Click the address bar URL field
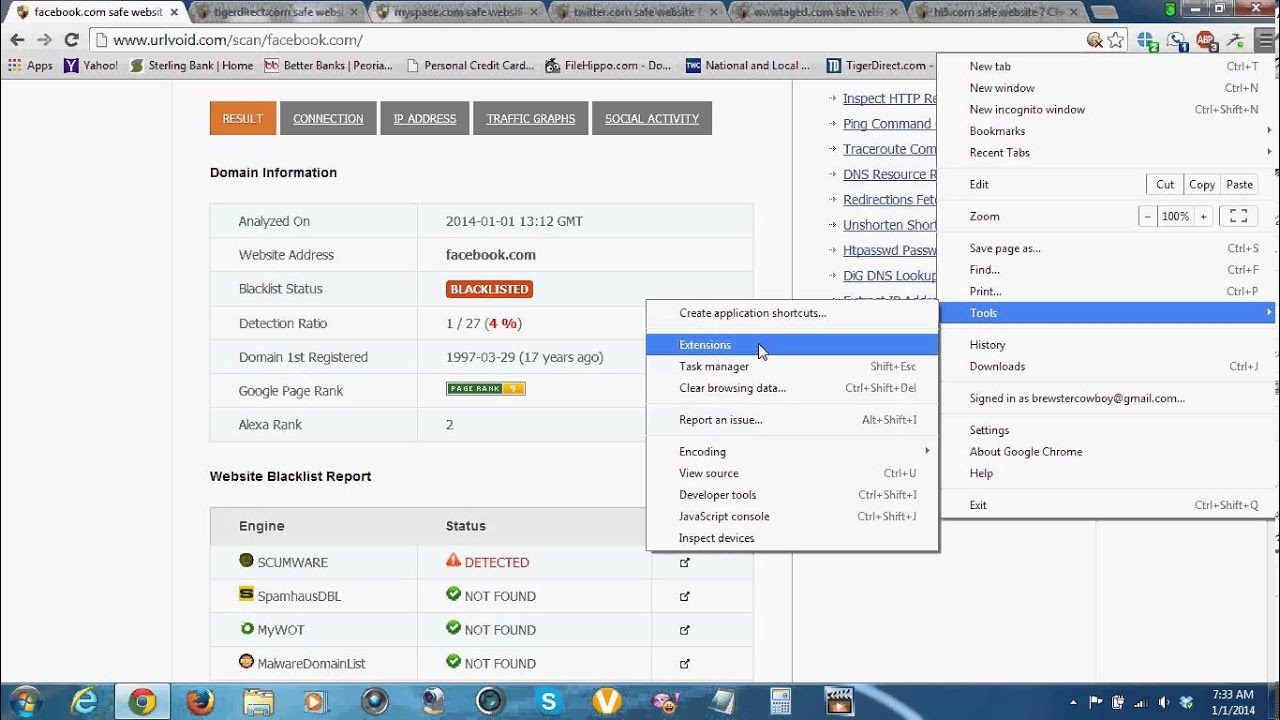Viewport: 1280px width, 720px height. (590, 40)
